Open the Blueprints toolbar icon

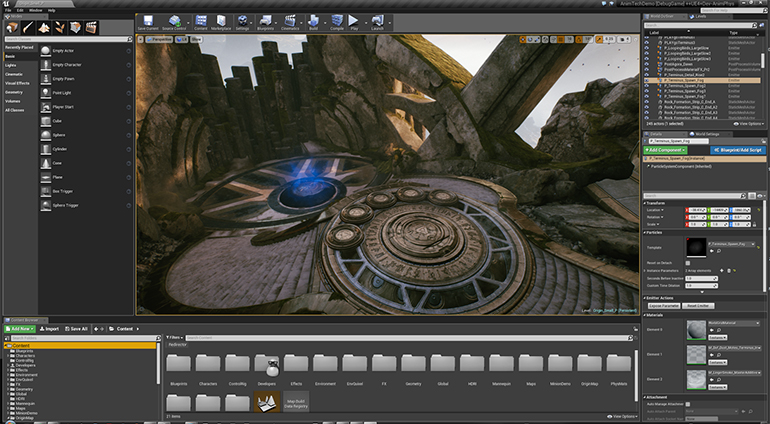click(x=265, y=21)
